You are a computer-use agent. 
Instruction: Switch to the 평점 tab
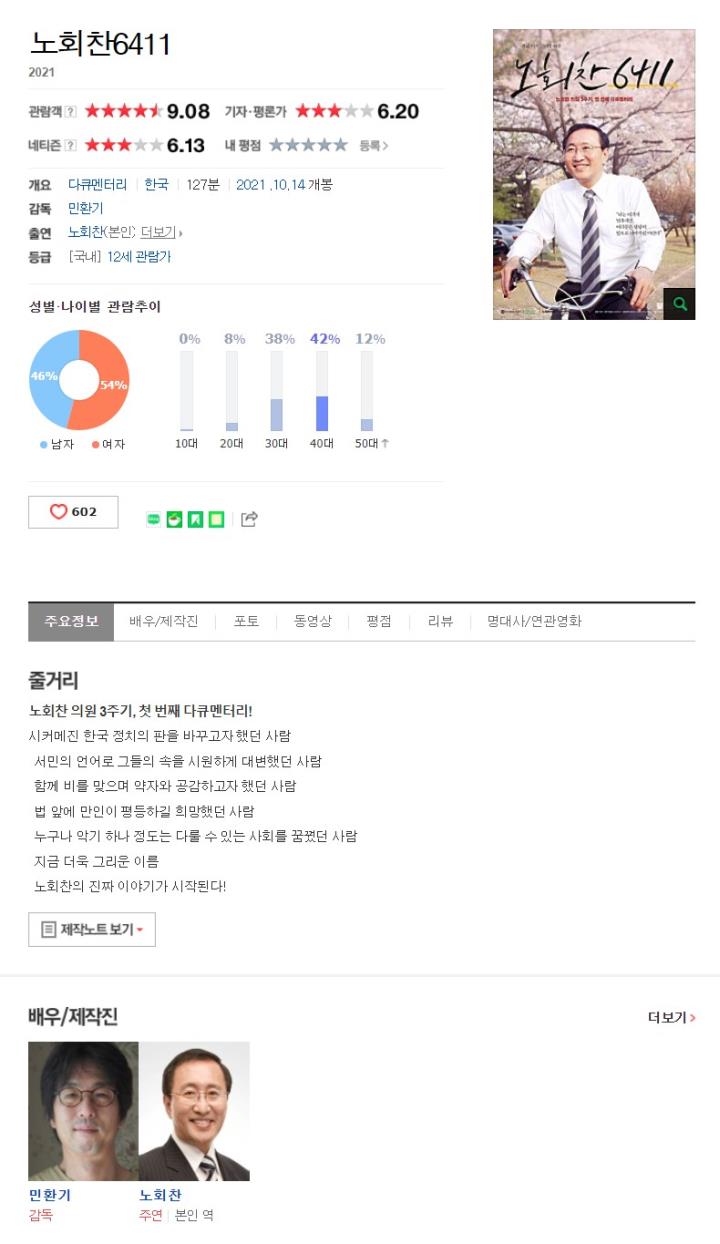tap(379, 621)
